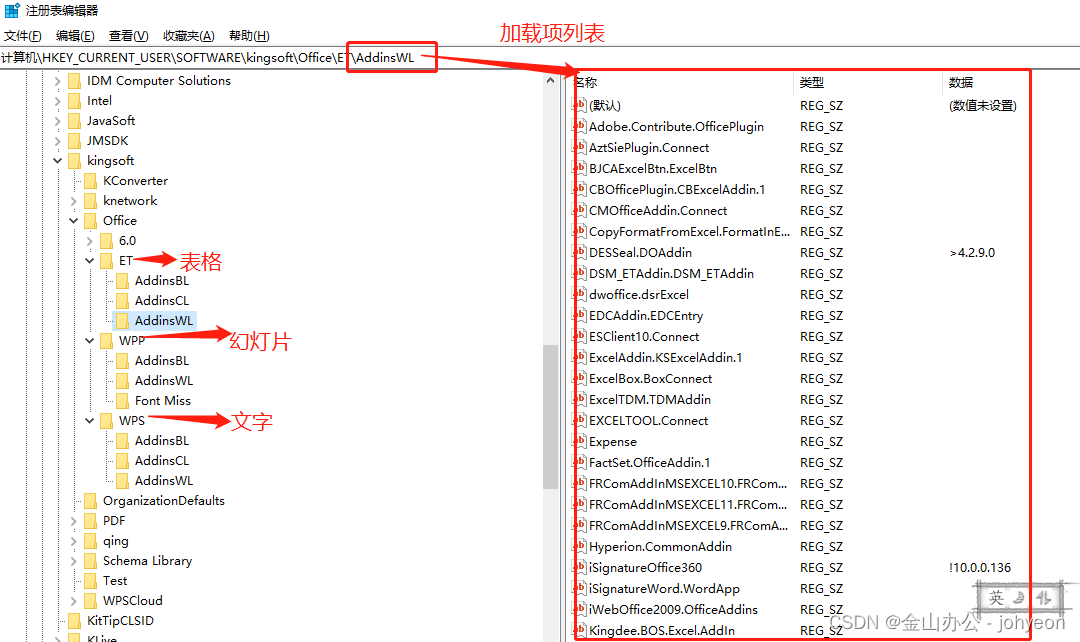Viewport: 1080px width, 642px height.
Task: Collapse the WPP key
Action: click(90, 341)
